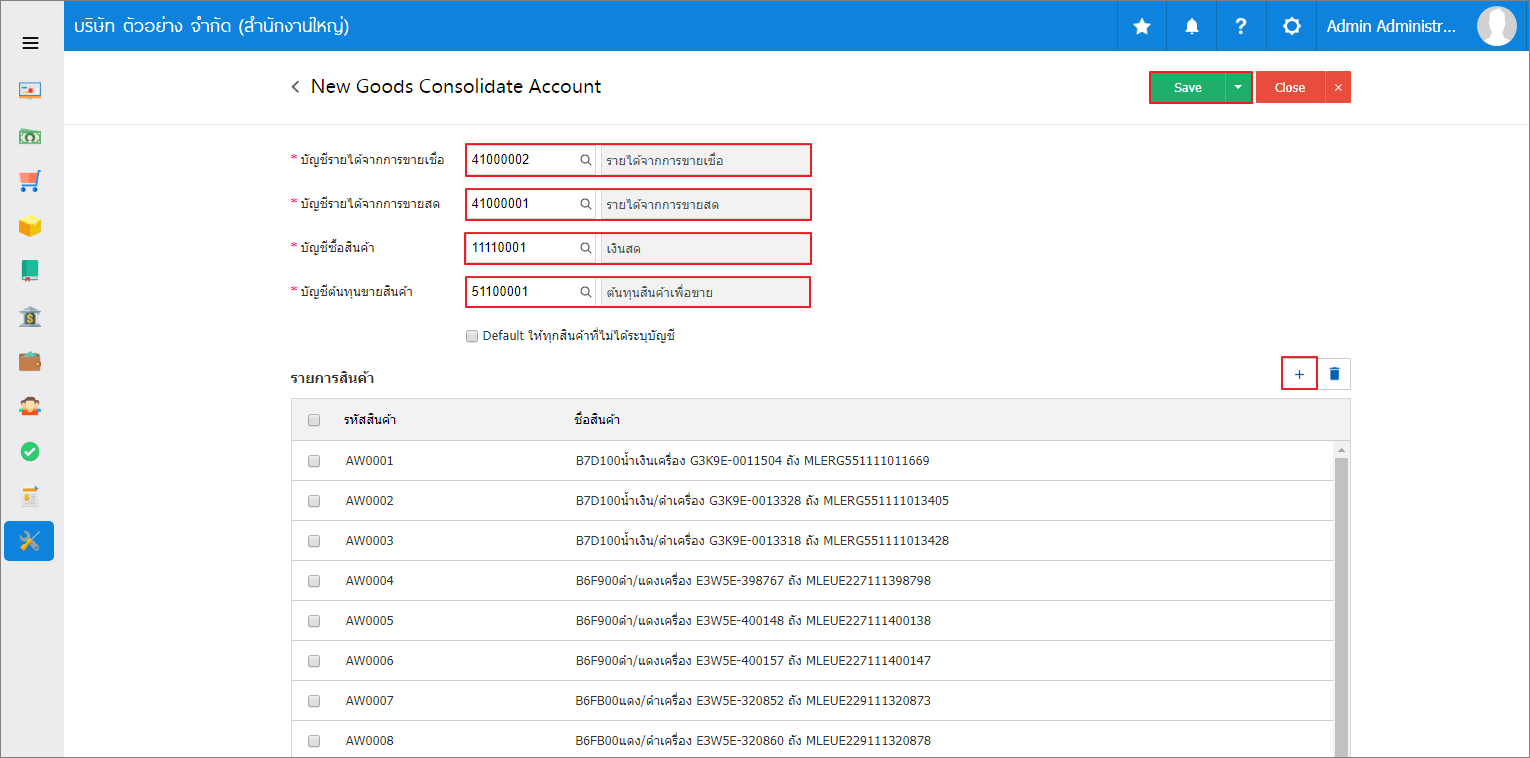Click the user avatar picture
The image size is (1530, 758).
(x=1497, y=26)
